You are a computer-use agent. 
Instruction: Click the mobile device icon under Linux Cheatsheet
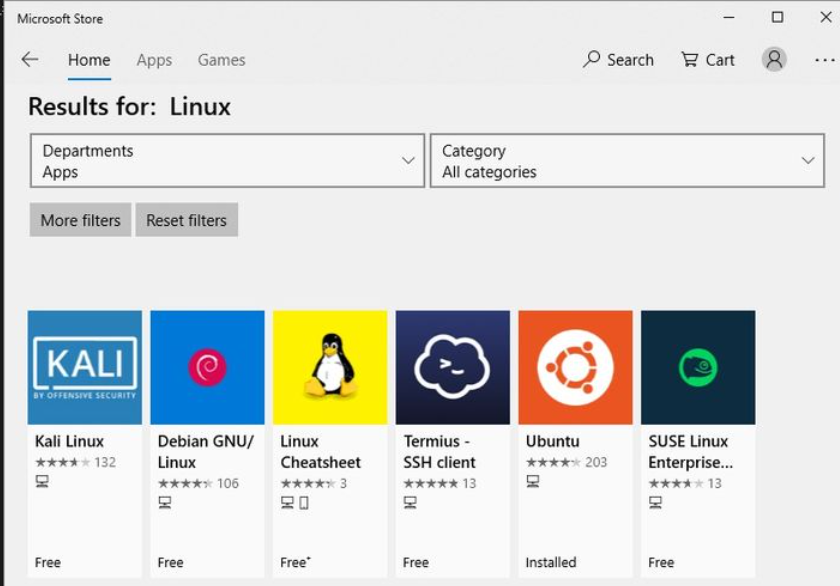click(304, 502)
